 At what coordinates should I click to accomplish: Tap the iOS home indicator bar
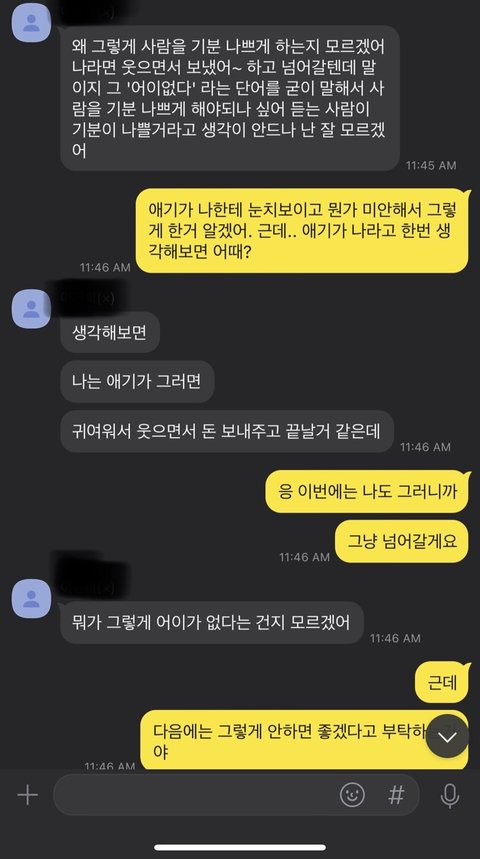240,847
